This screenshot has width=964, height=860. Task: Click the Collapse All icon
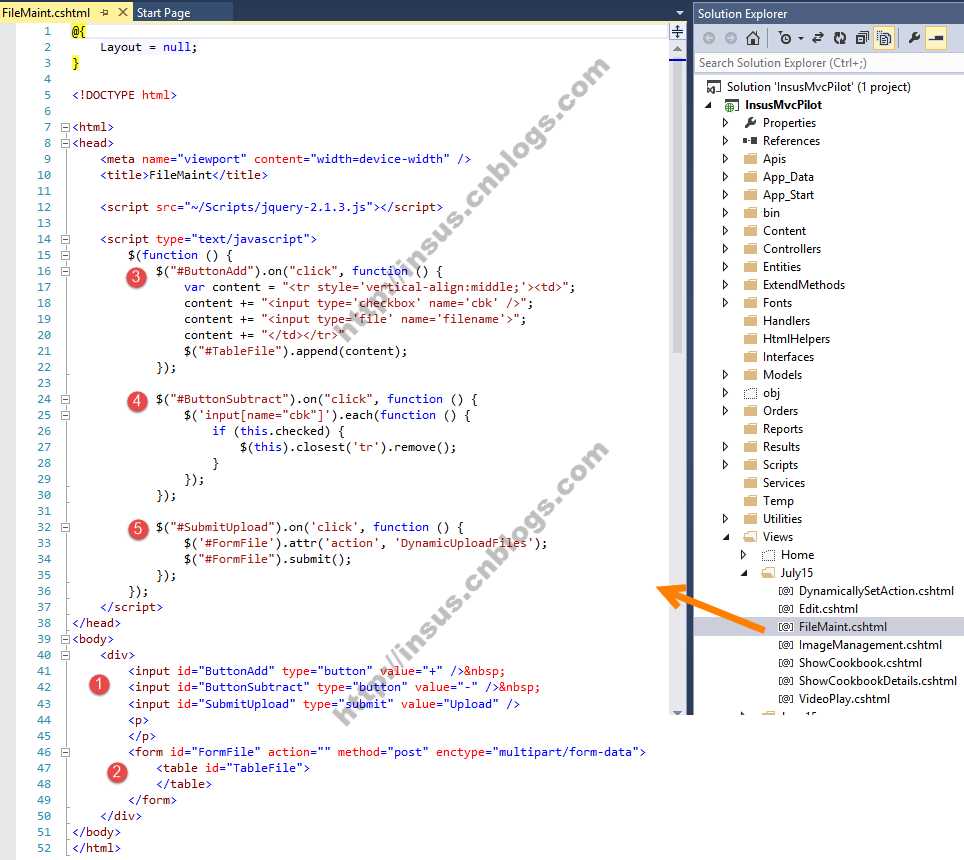coord(862,38)
